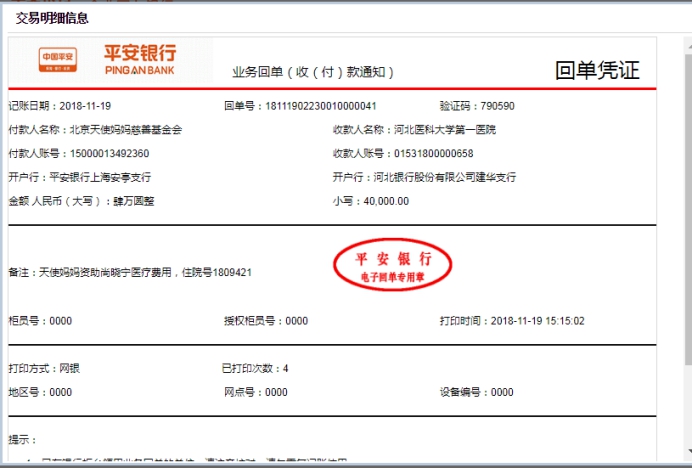Click the 授权柜员号 0000 field
The height and width of the screenshot is (468, 692).
[266, 321]
